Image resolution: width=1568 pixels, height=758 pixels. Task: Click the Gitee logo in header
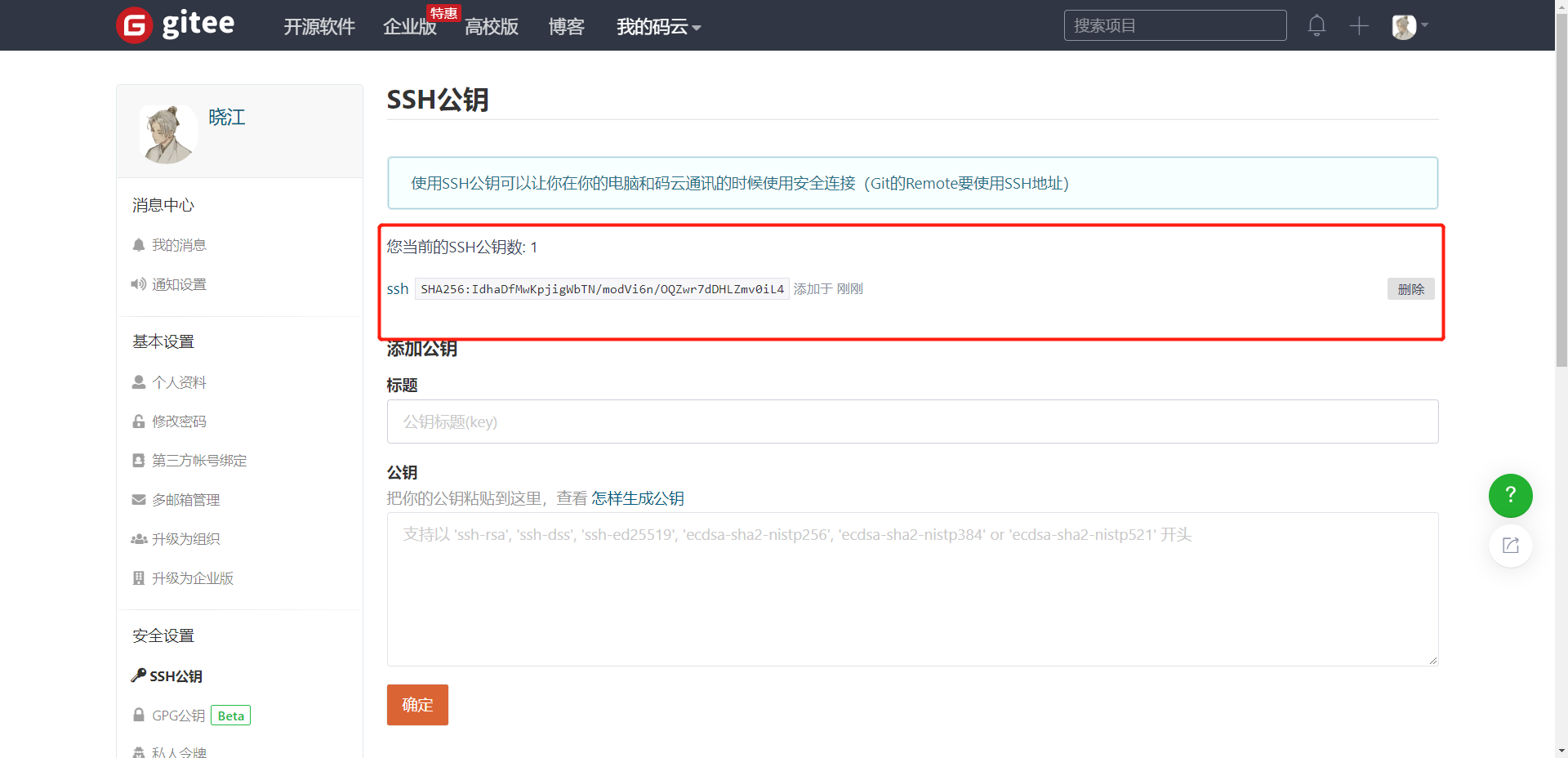[x=176, y=25]
